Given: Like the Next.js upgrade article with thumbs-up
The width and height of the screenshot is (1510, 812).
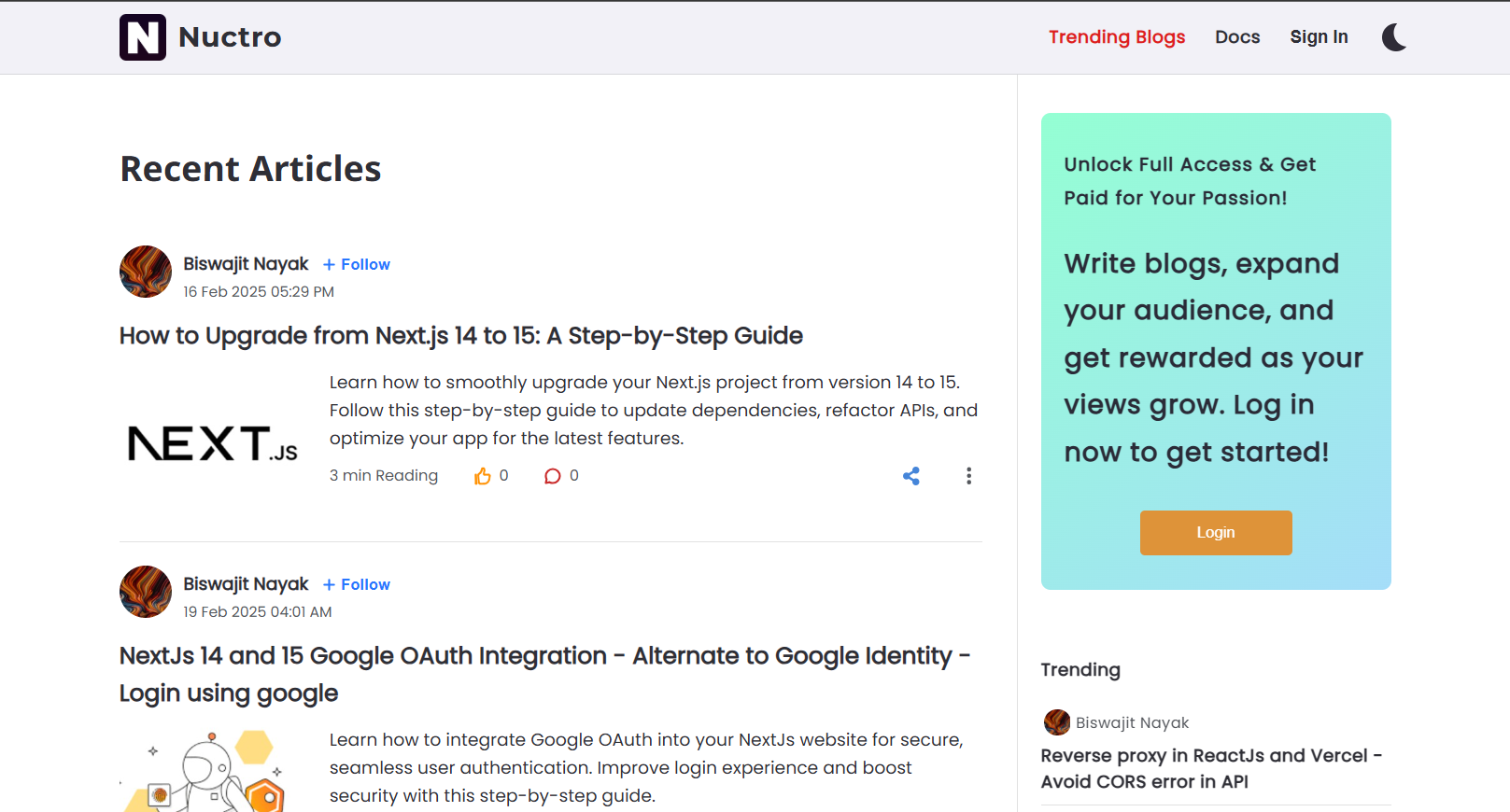Looking at the screenshot, I should click(482, 476).
